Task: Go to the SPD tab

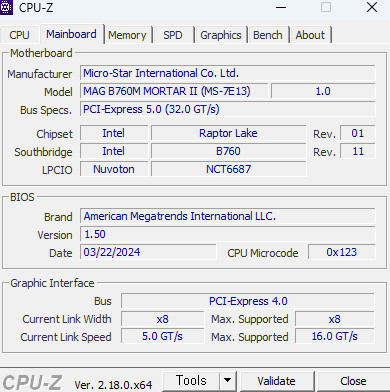Action: [173, 35]
